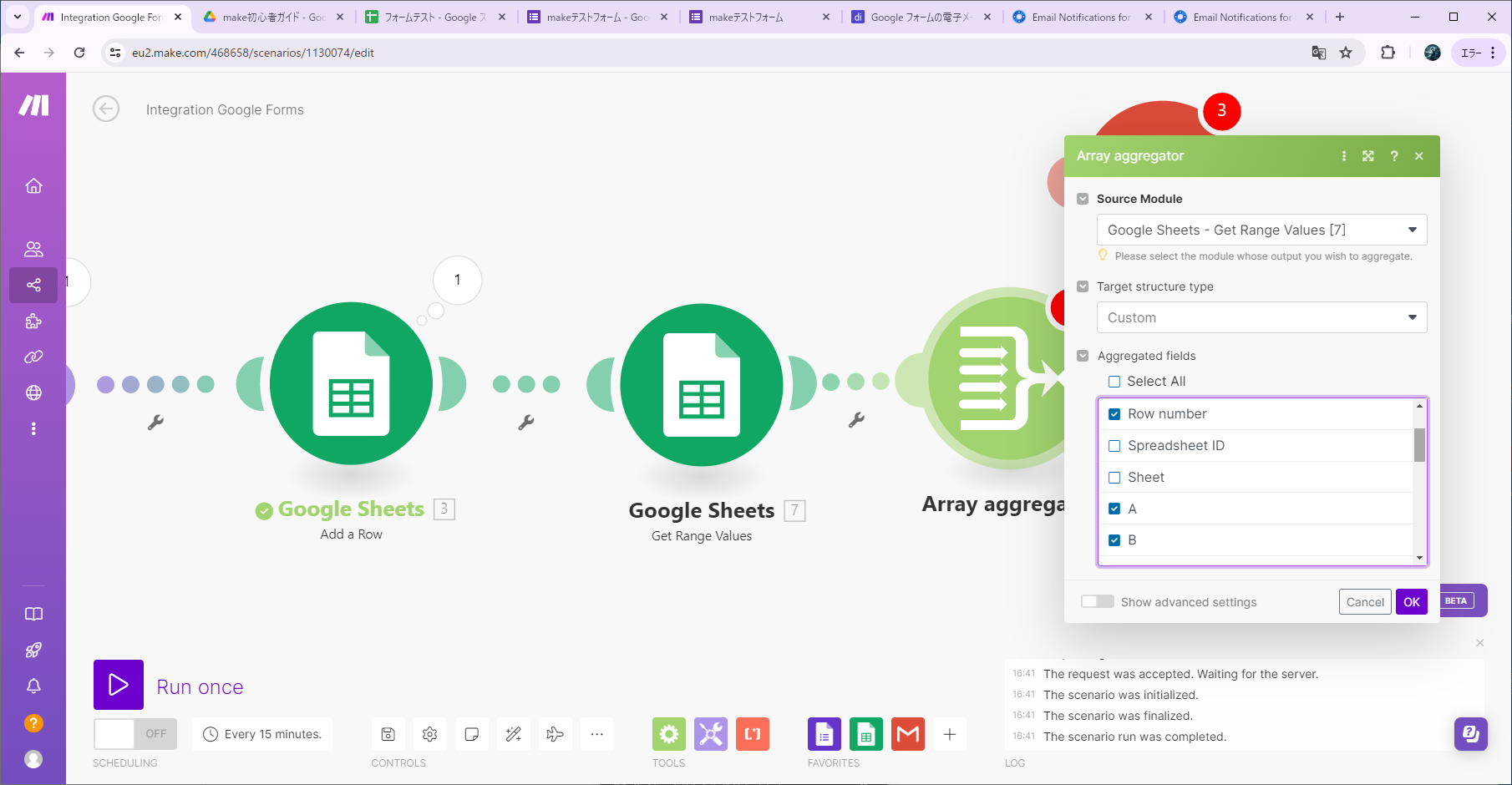
Task: Click the Auto-align magic wand icon
Action: tap(513, 734)
